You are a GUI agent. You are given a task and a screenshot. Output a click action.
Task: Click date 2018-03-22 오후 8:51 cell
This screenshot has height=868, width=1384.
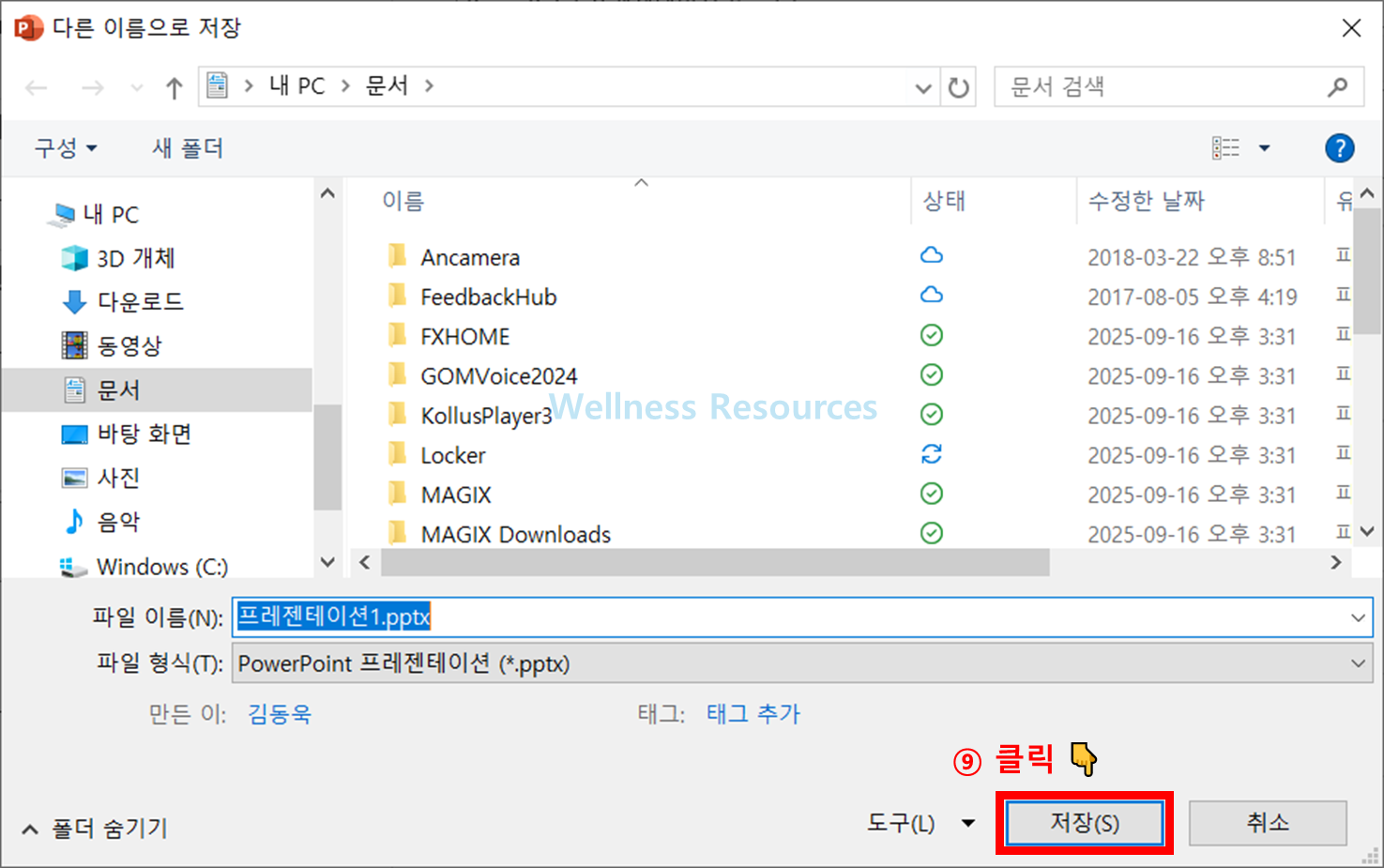(1192, 257)
